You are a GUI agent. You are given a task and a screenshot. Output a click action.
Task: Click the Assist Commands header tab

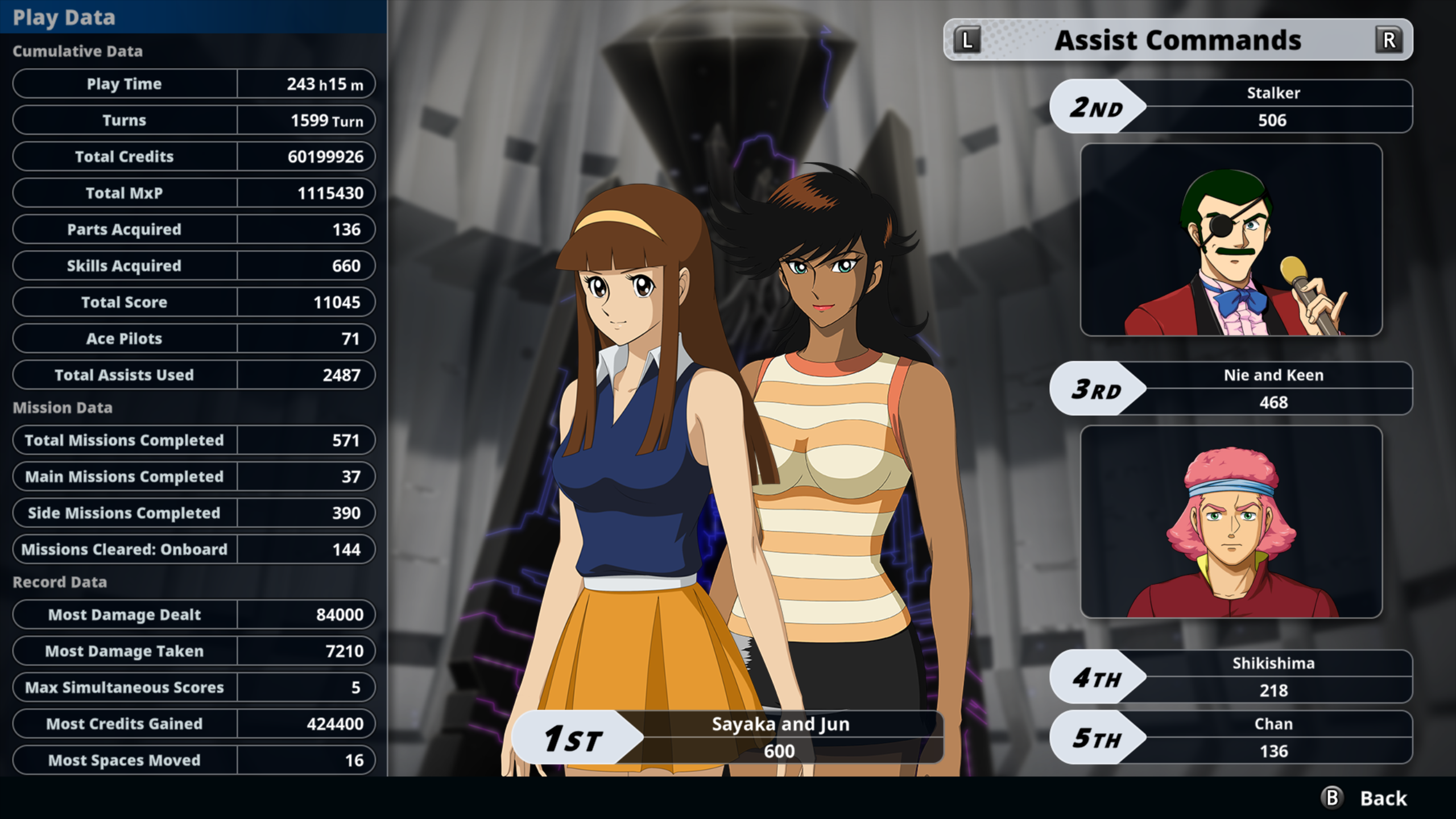click(x=1177, y=40)
